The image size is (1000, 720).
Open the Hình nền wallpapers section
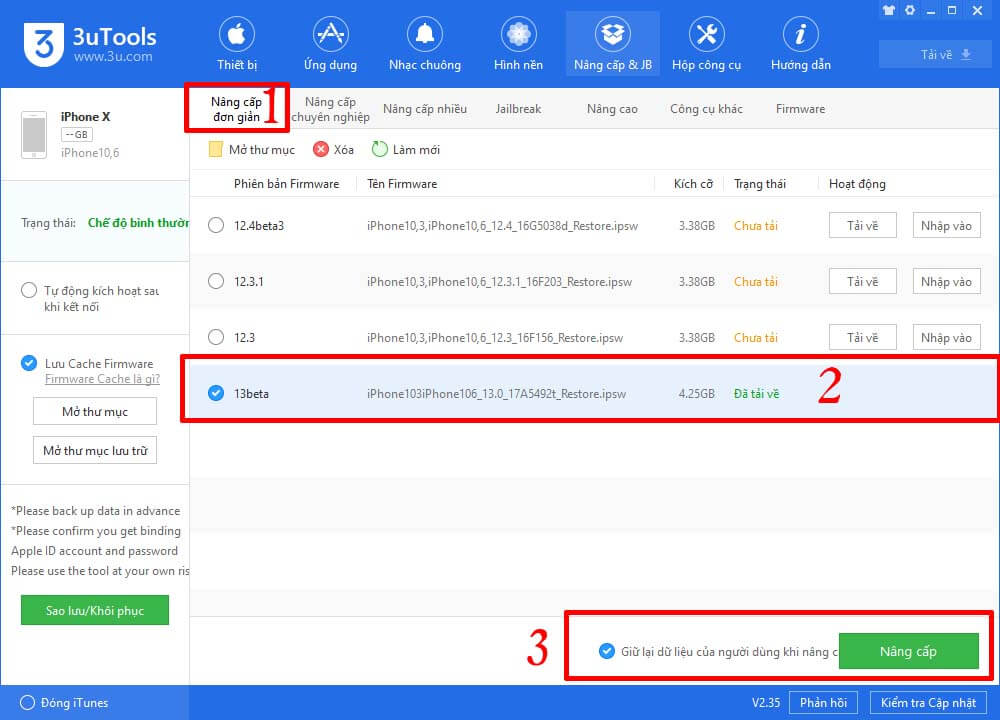pyautogui.click(x=518, y=43)
